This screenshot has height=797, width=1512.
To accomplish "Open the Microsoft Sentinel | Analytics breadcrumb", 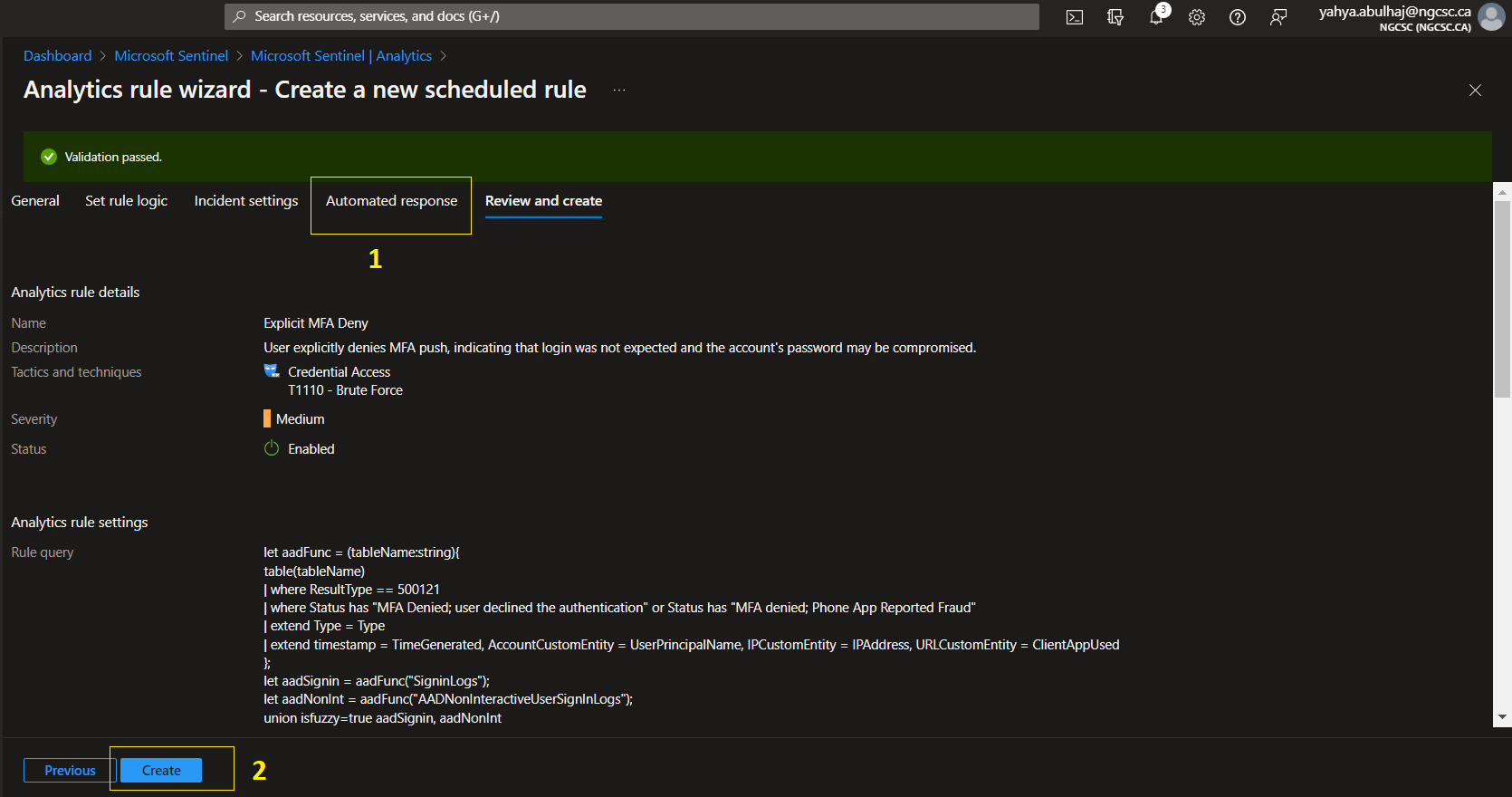I will pos(341,56).
